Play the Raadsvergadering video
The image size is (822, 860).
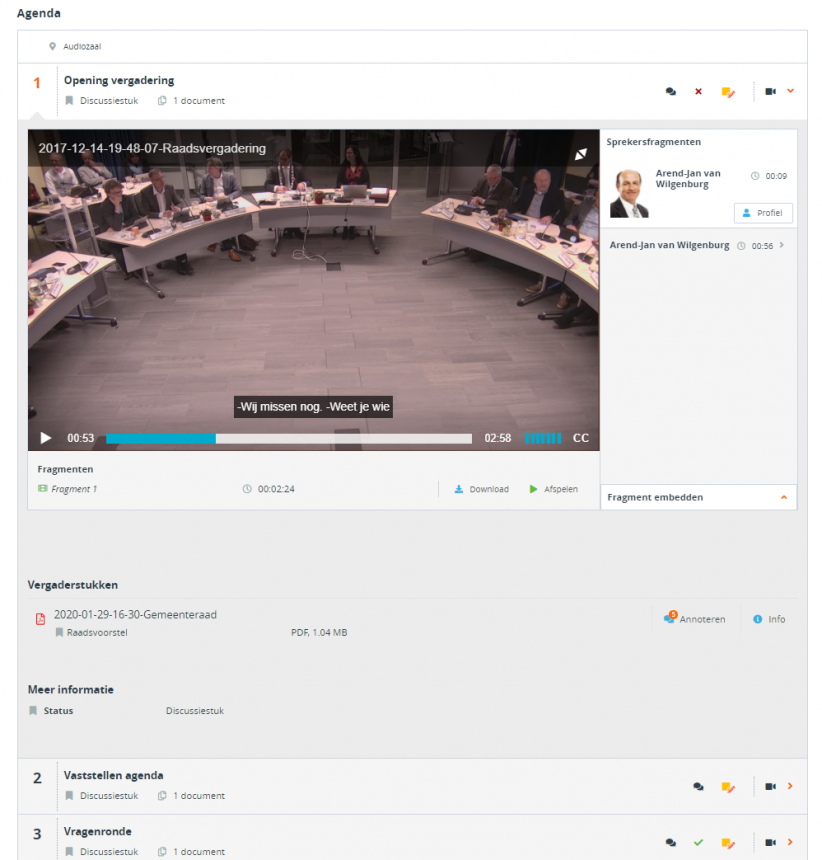pyautogui.click(x=46, y=438)
